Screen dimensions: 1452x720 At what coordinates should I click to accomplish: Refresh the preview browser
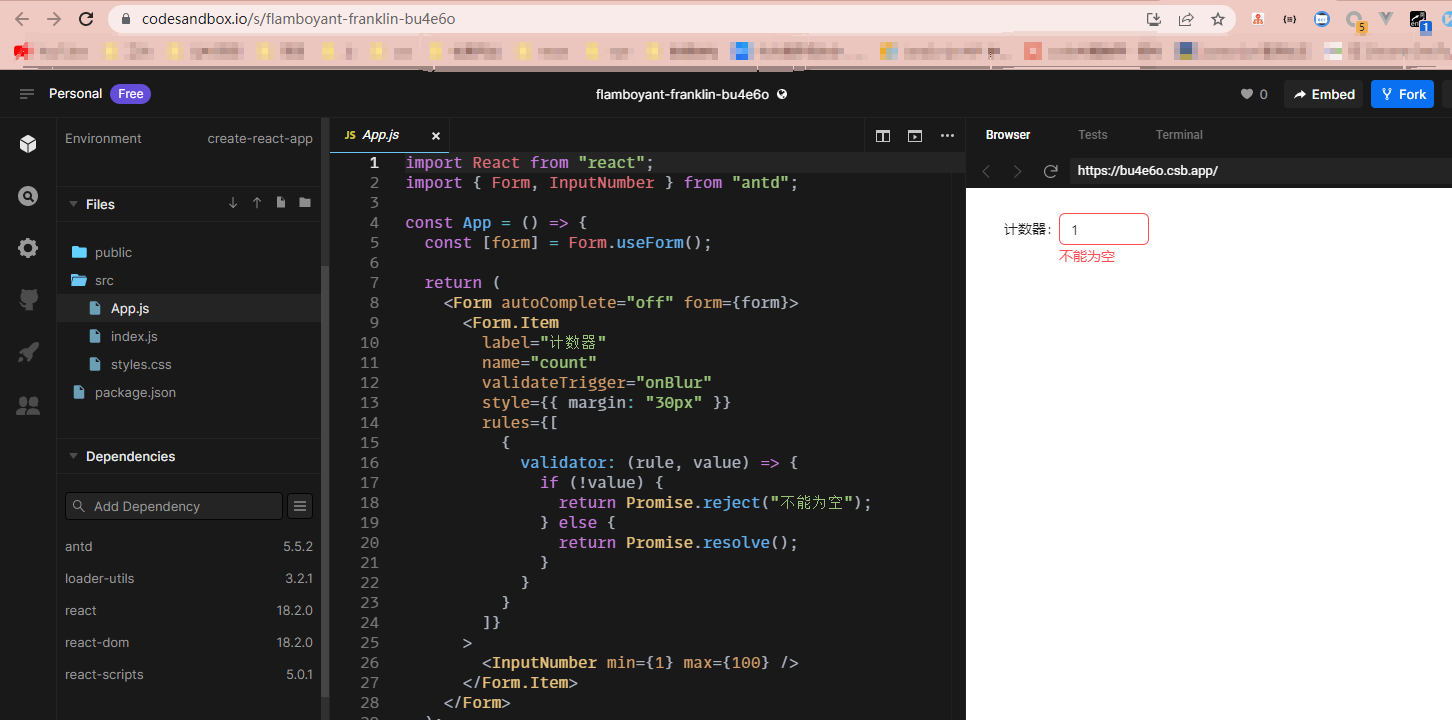(1051, 171)
